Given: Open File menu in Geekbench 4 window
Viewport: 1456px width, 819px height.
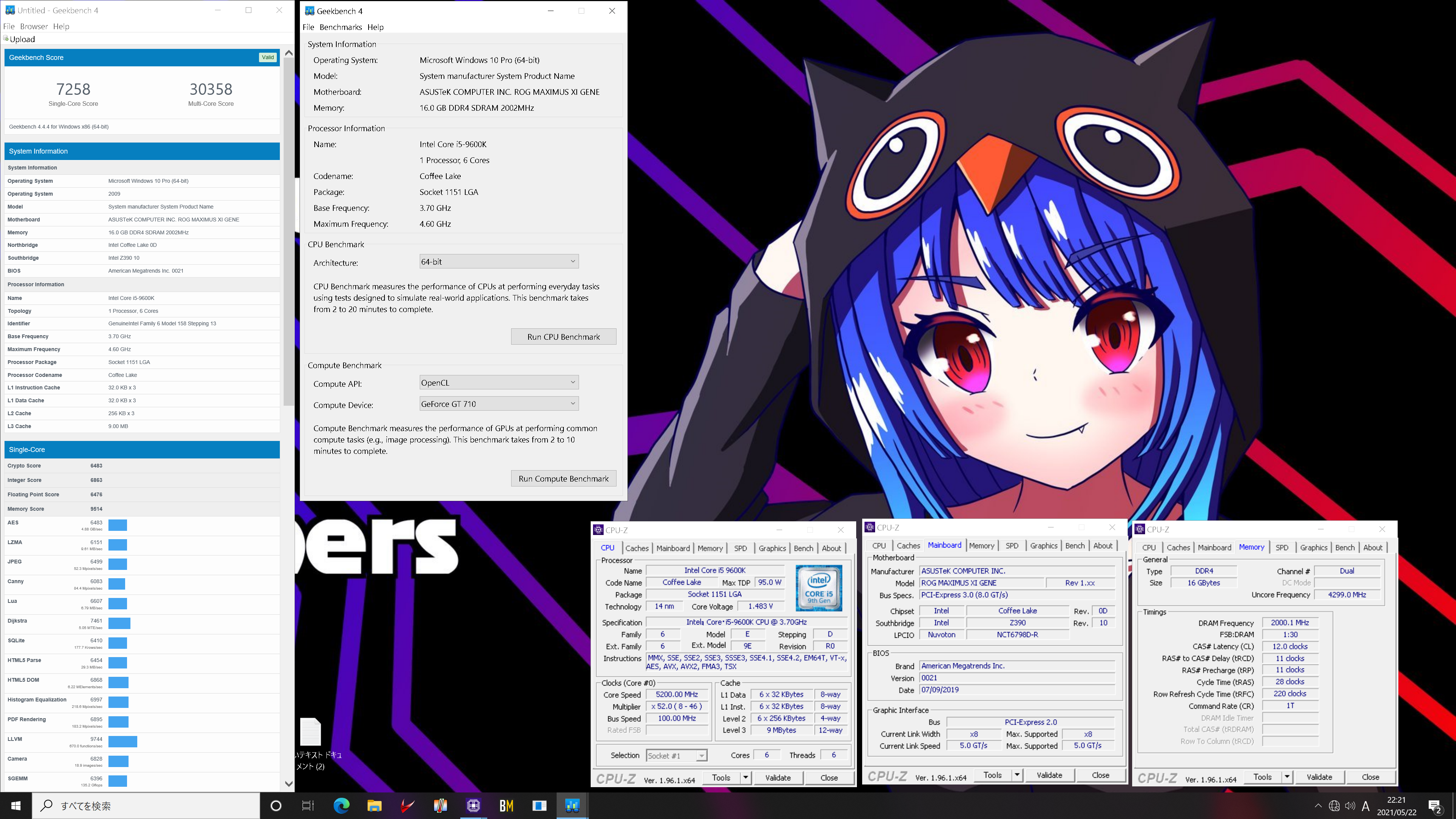Looking at the screenshot, I should click(309, 27).
